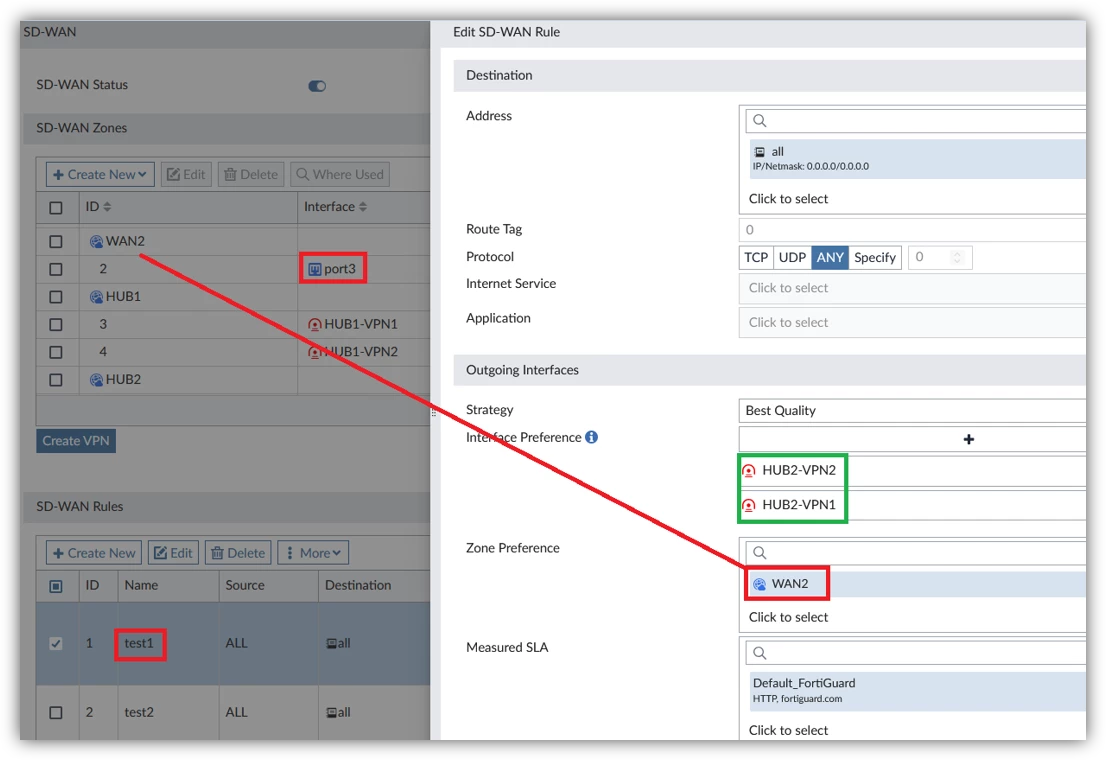Click Create New in SD-WAN Rules
The height and width of the screenshot is (760, 1106).
point(94,553)
